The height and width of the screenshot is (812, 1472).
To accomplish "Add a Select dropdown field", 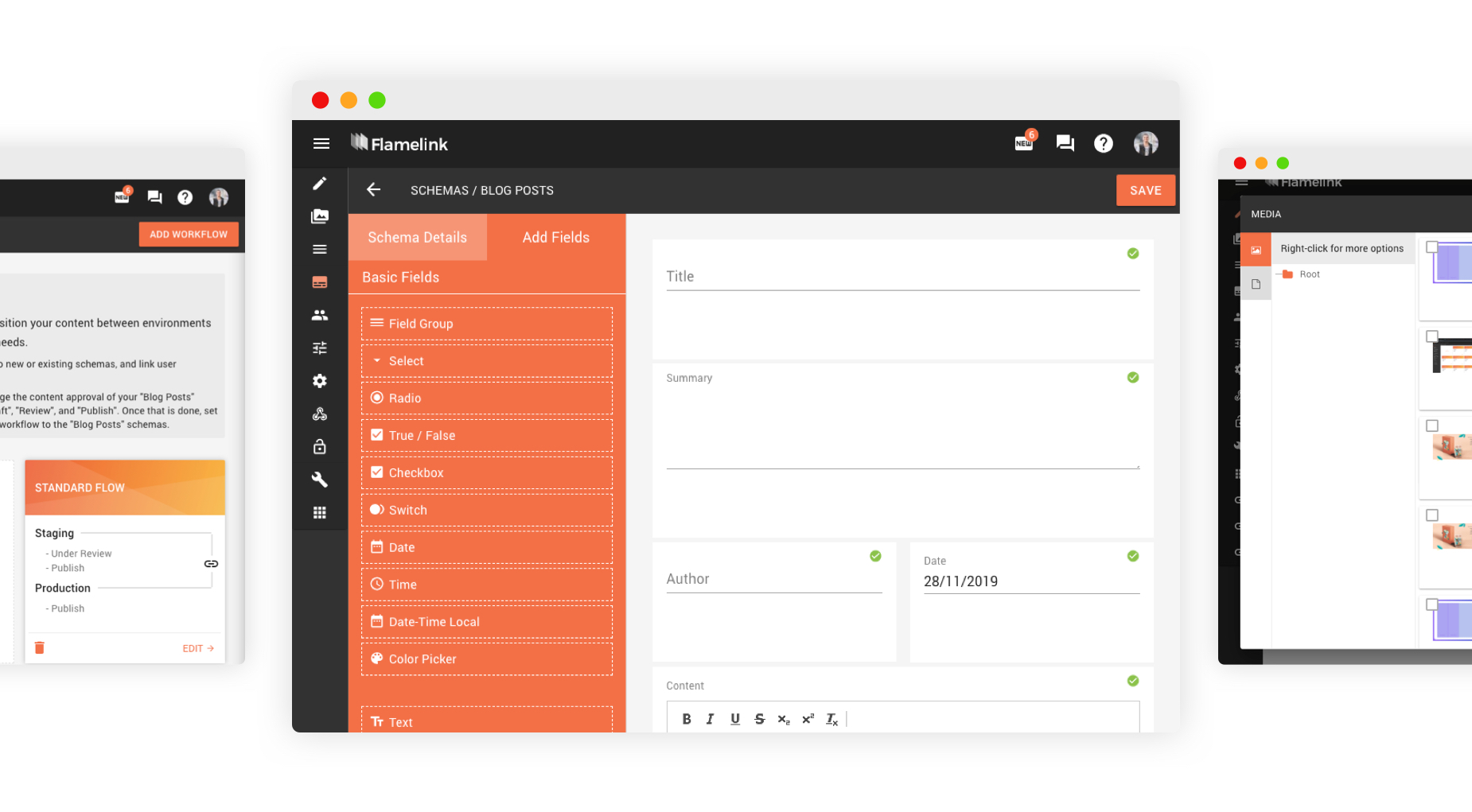I will pos(487,361).
